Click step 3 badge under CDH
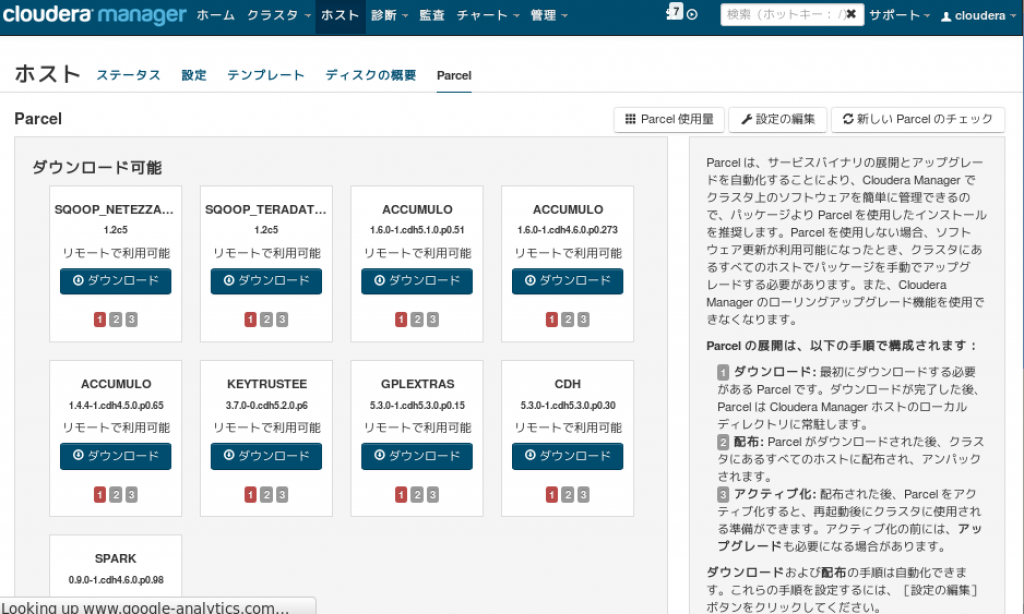Screen dimensions: 1024x614 [583, 494]
